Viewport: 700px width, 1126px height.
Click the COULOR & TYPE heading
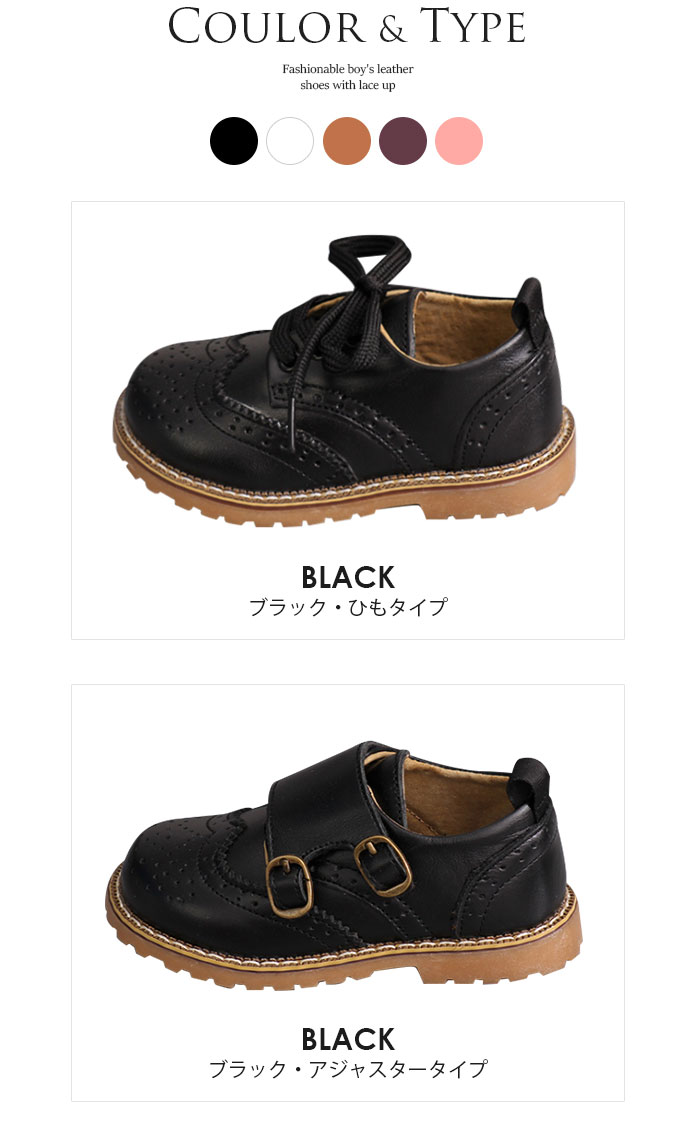347,27
